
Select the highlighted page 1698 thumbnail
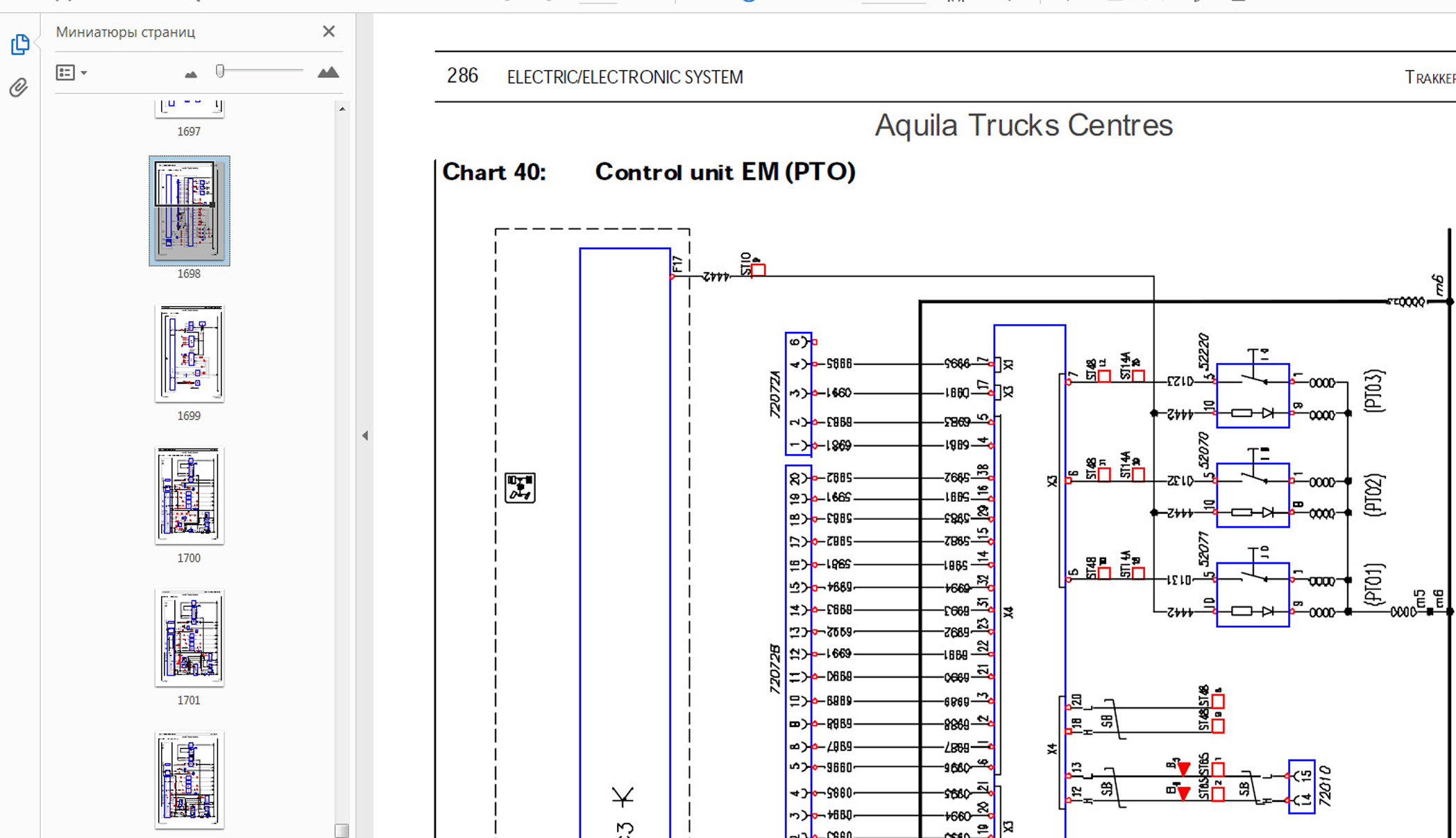pyautogui.click(x=189, y=210)
